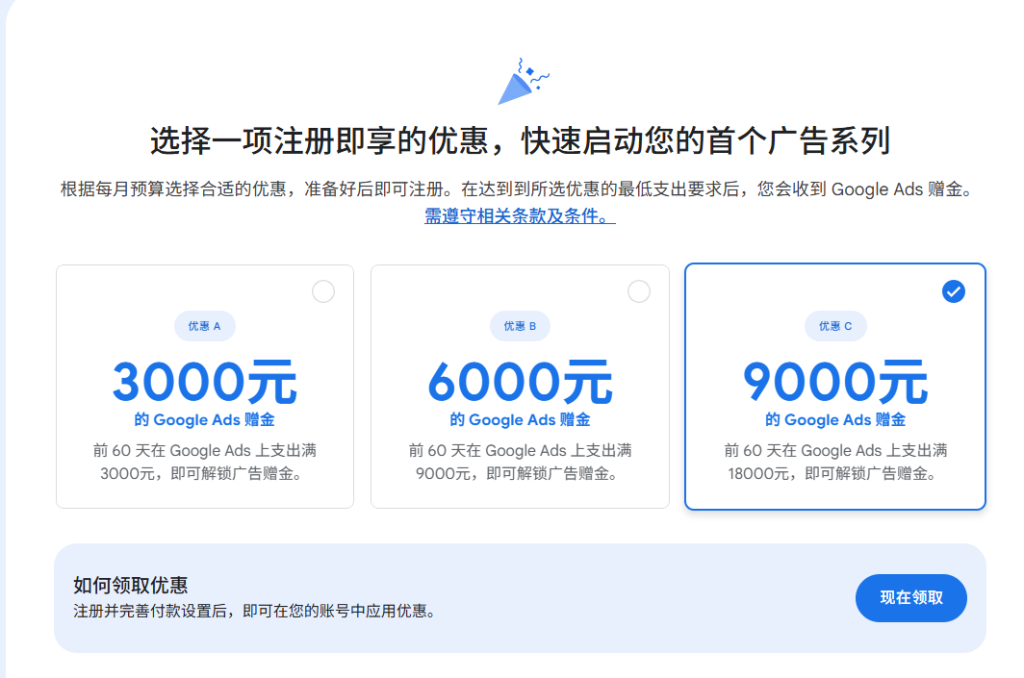Click the party popper celebration icon
The image size is (1024, 678).
pos(521,80)
